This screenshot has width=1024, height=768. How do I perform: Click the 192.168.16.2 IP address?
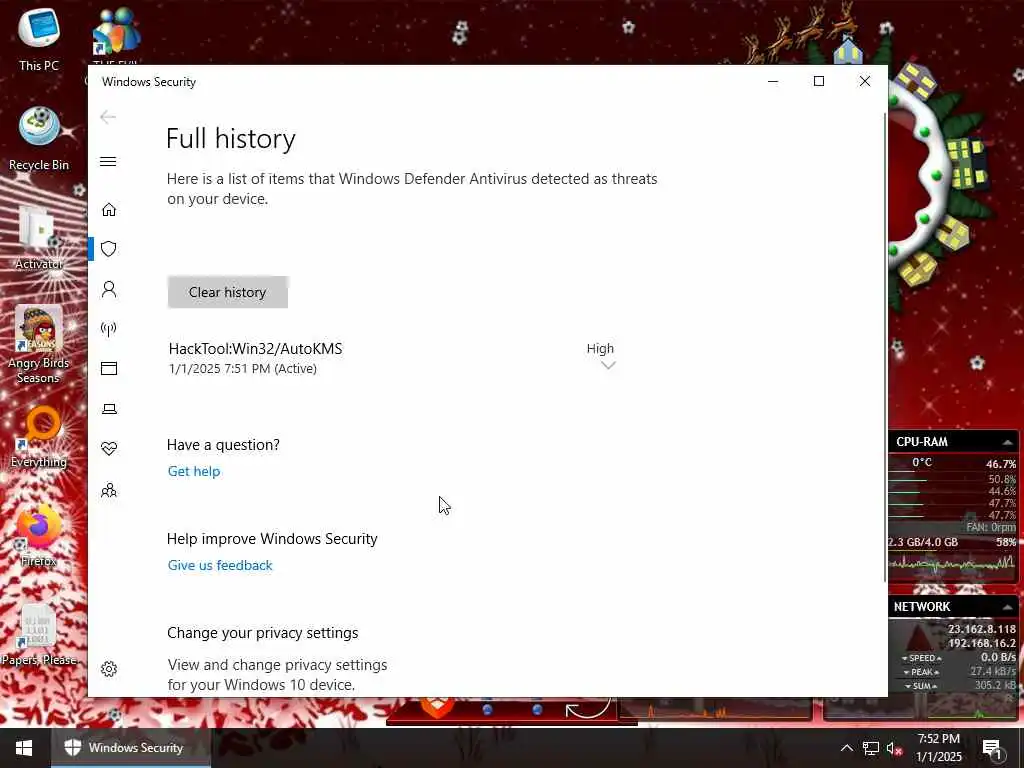click(982, 643)
